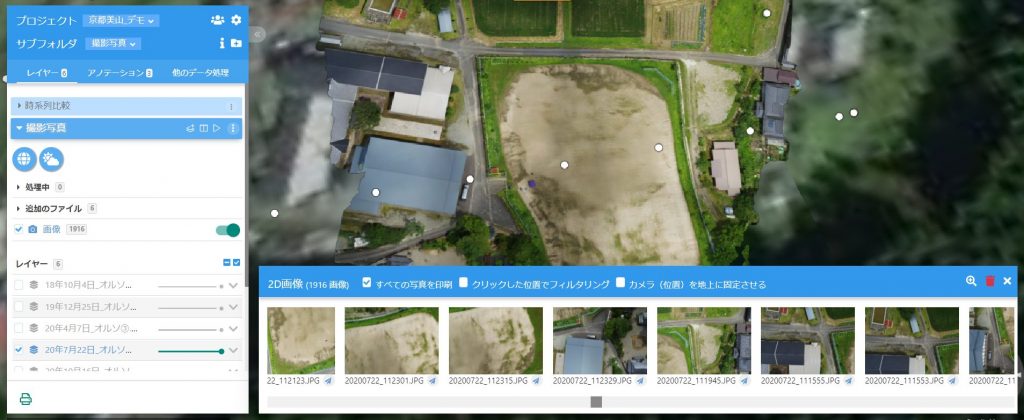Fly to photo 20200722_112329.JPG icon
Viewport: 1024px width, 420px height.
point(640,380)
